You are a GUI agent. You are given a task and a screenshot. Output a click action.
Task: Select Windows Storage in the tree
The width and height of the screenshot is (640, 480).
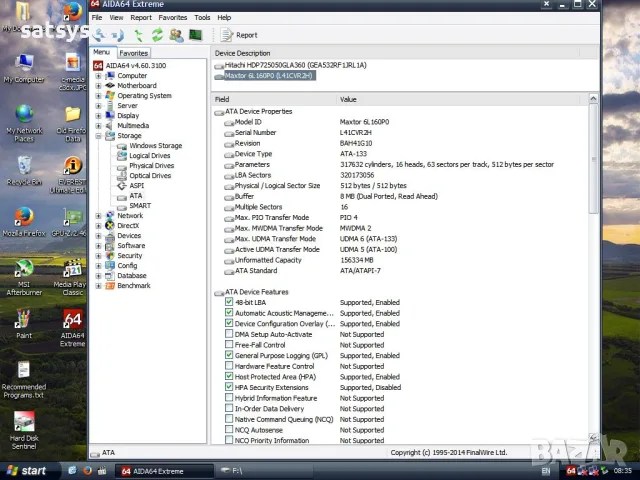[156, 146]
